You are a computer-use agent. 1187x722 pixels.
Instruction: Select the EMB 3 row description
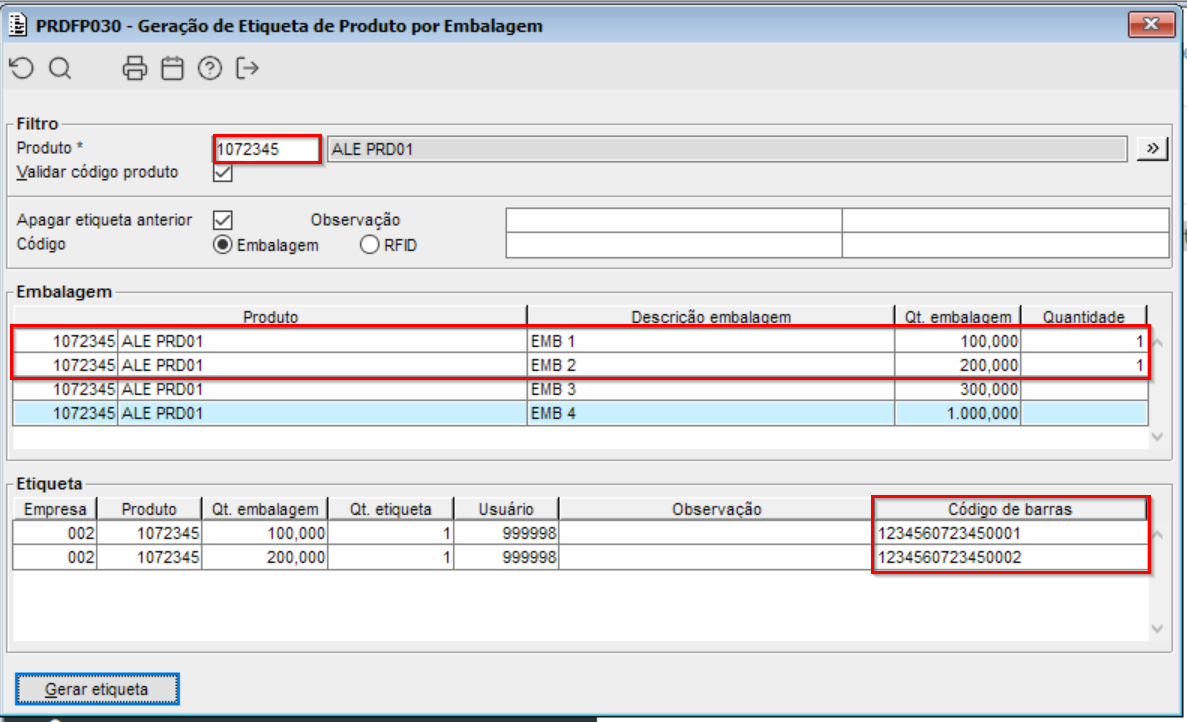(x=711, y=390)
